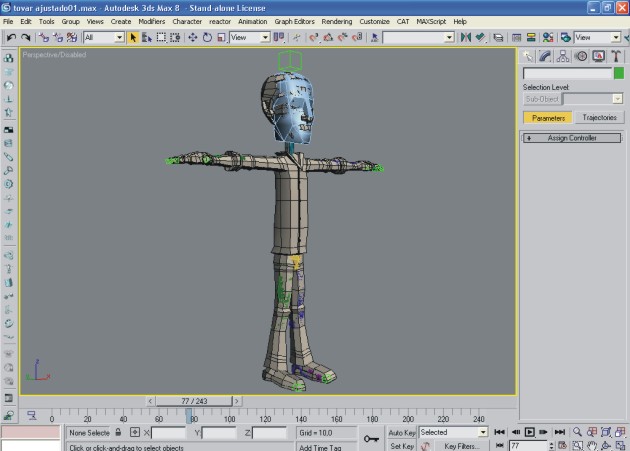Click the Undo arrow icon

[x=11, y=37]
